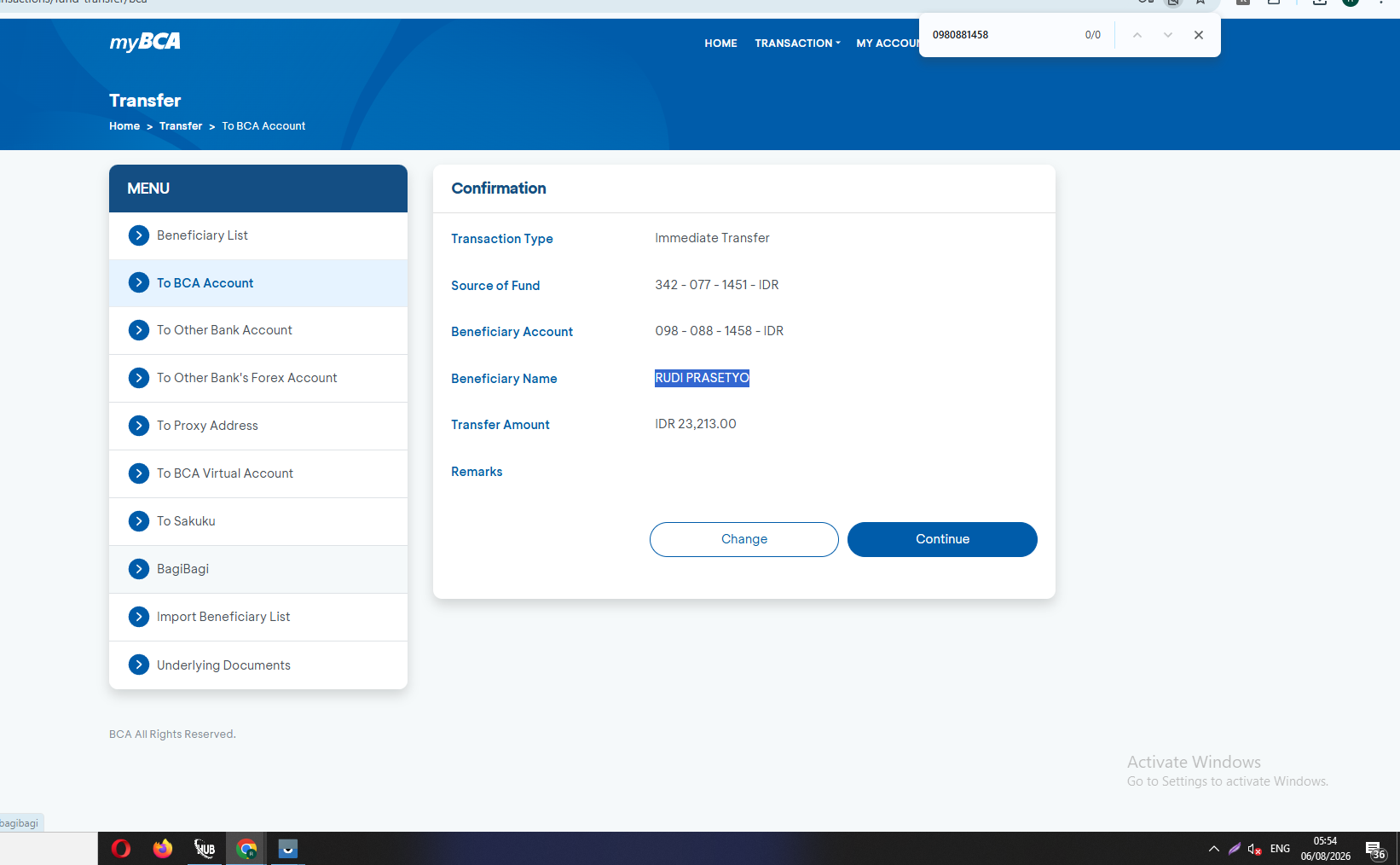Screen dimensions: 1400x865
Task: Open Opera browser in the taskbar
Action: point(121,849)
